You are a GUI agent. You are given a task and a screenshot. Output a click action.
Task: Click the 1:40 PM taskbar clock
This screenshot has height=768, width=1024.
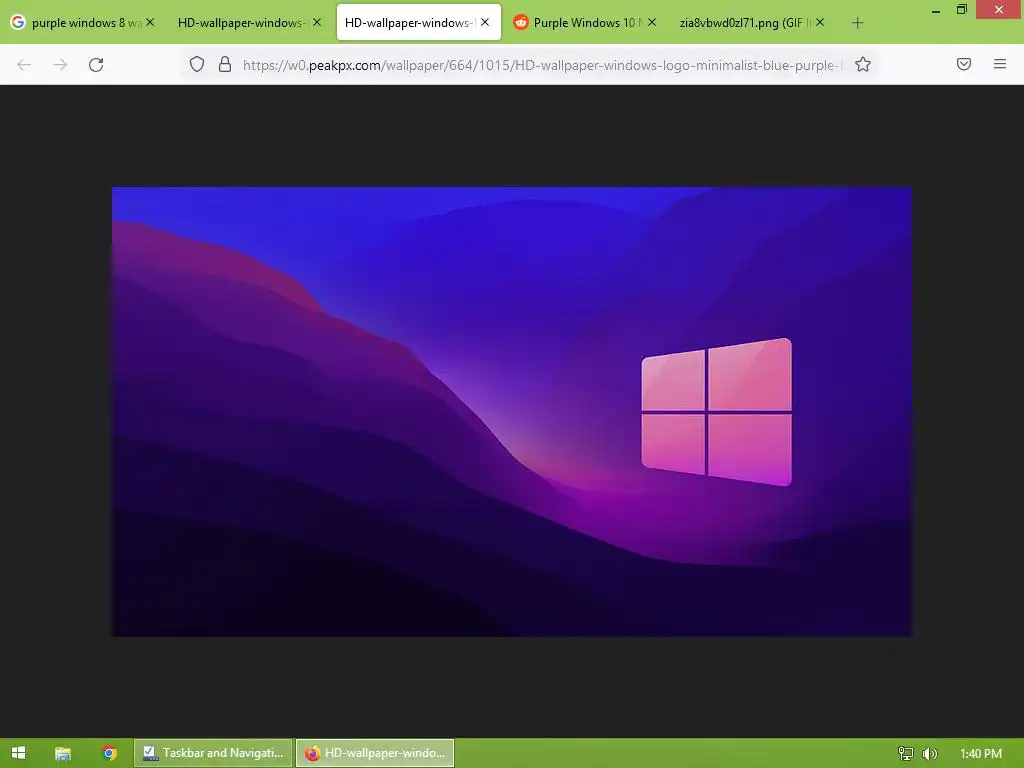pyautogui.click(x=981, y=754)
